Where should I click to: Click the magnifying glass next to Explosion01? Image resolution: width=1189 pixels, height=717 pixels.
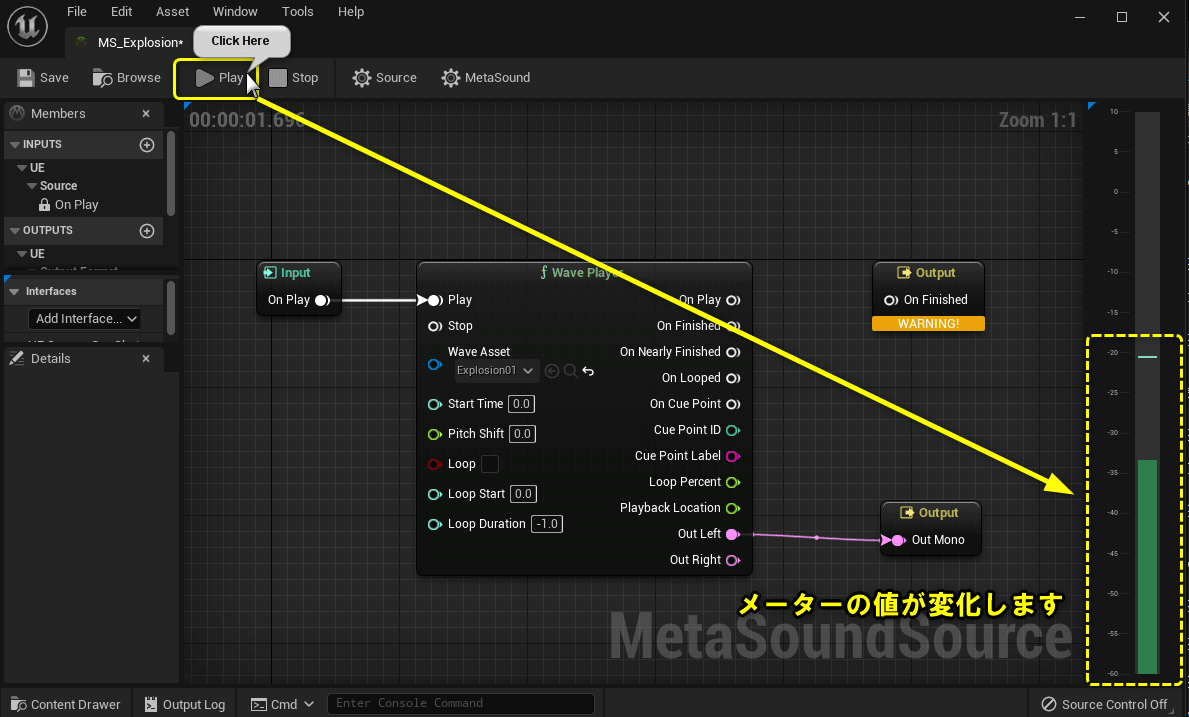(x=568, y=370)
